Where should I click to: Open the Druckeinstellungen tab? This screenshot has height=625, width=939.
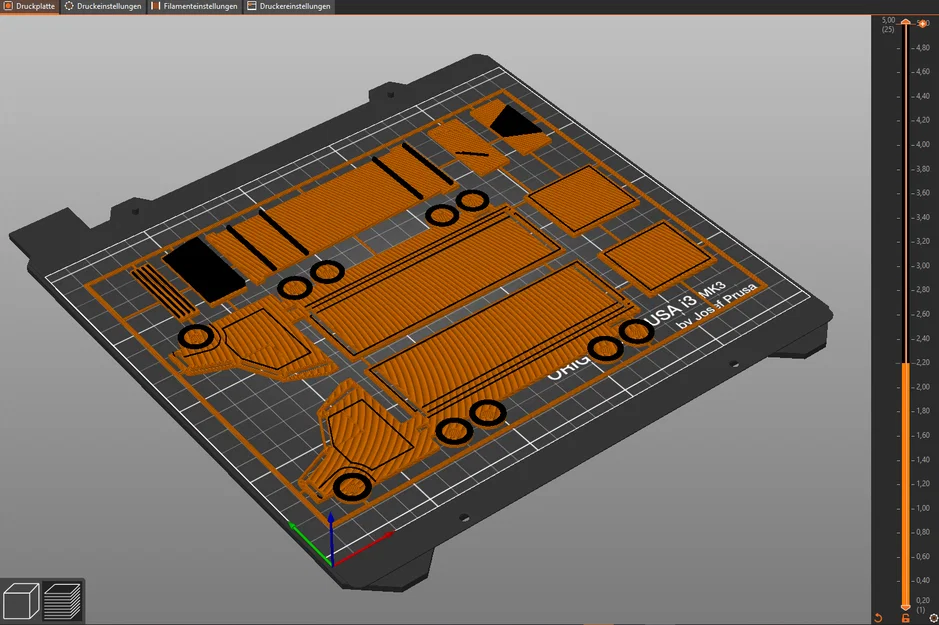click(103, 6)
